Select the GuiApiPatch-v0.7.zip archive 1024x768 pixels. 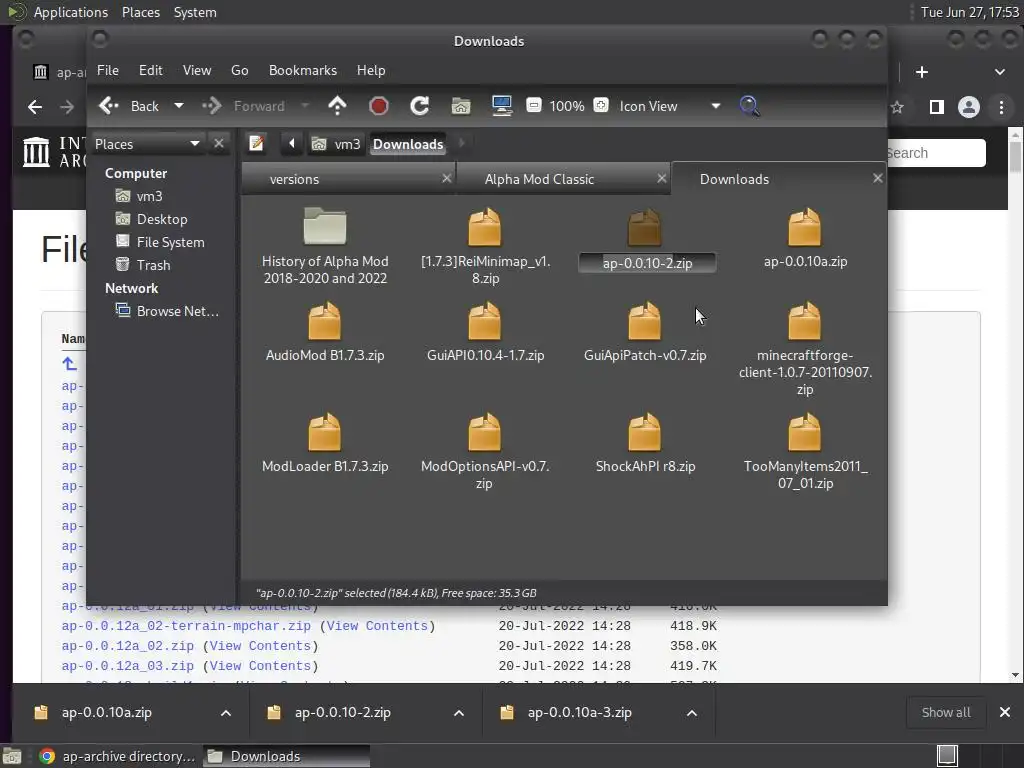click(645, 332)
